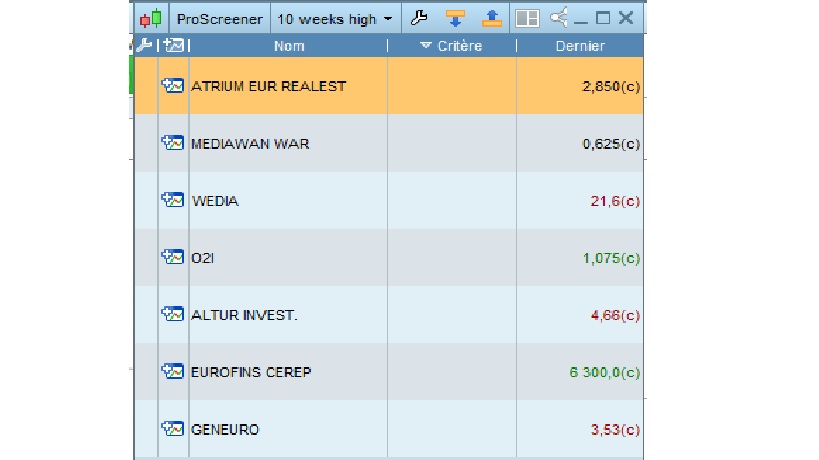Click the 0,625(c) last price value
819x460 pixels.
[x=611, y=144]
